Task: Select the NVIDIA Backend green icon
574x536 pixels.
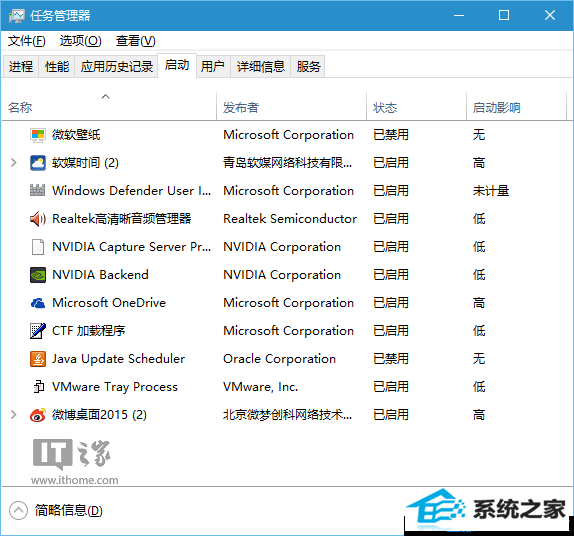Action: click(x=38, y=275)
